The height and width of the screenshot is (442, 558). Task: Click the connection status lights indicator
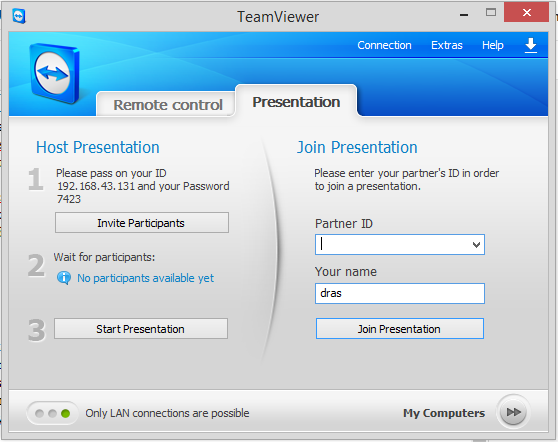pos(53,413)
